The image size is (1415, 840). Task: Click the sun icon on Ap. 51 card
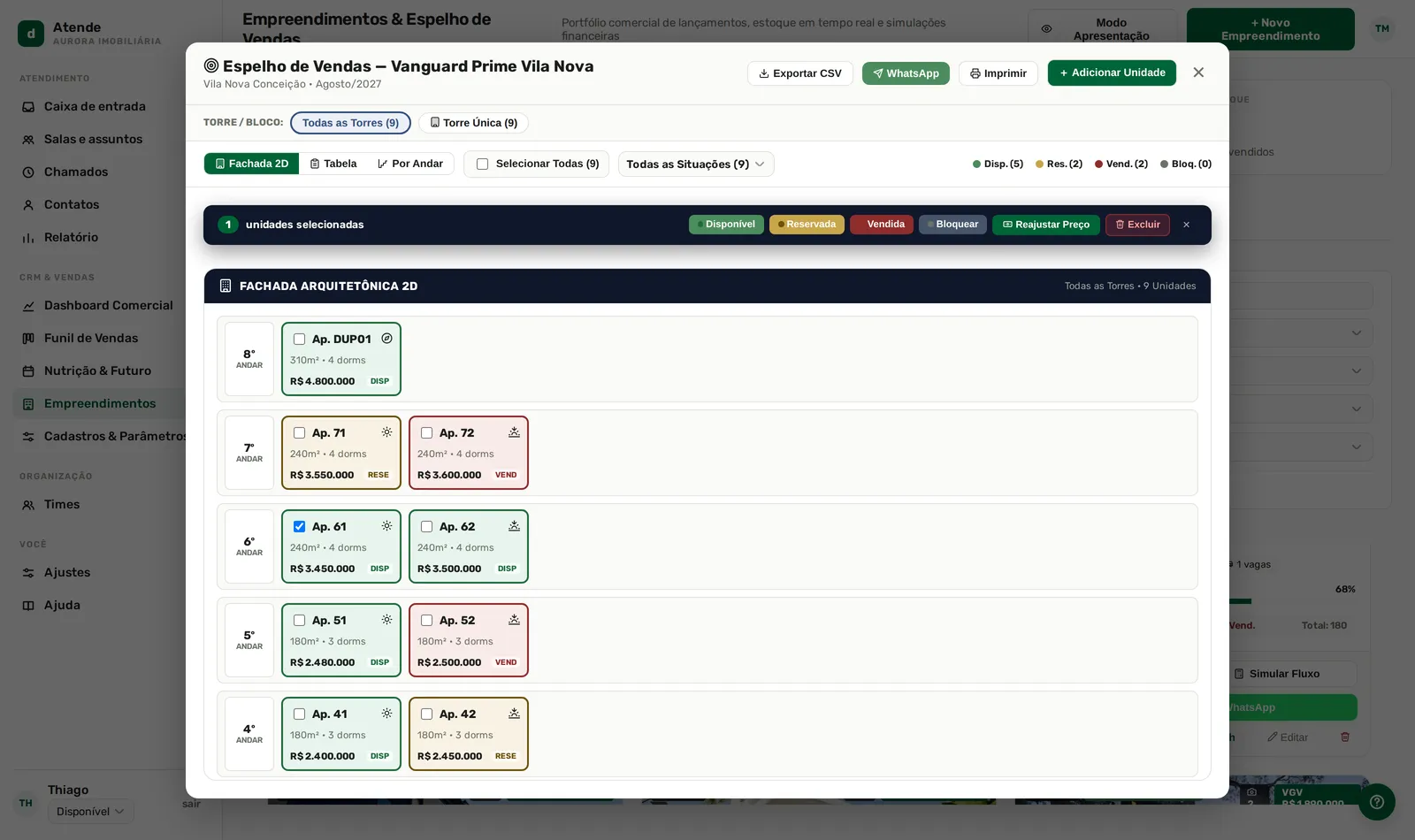click(x=386, y=620)
